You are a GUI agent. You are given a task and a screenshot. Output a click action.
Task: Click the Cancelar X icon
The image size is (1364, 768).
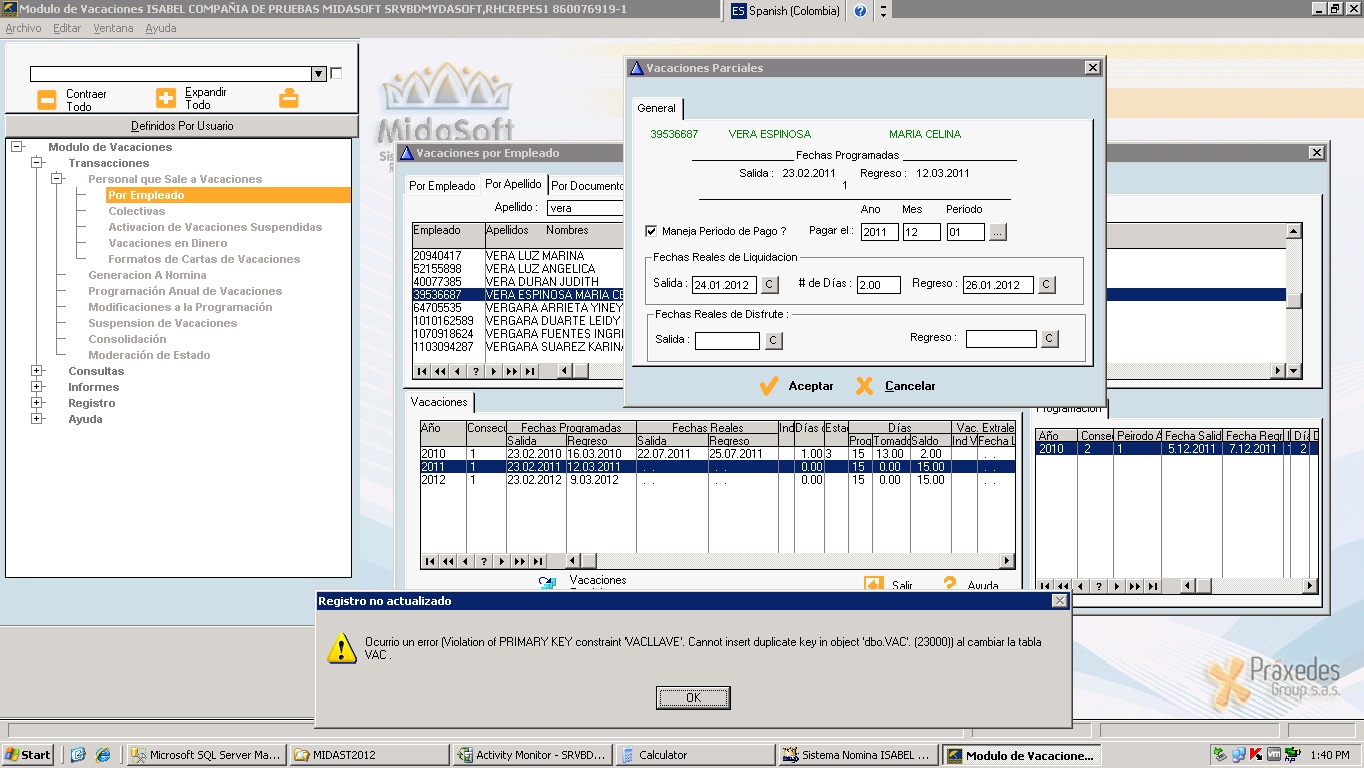pos(864,386)
